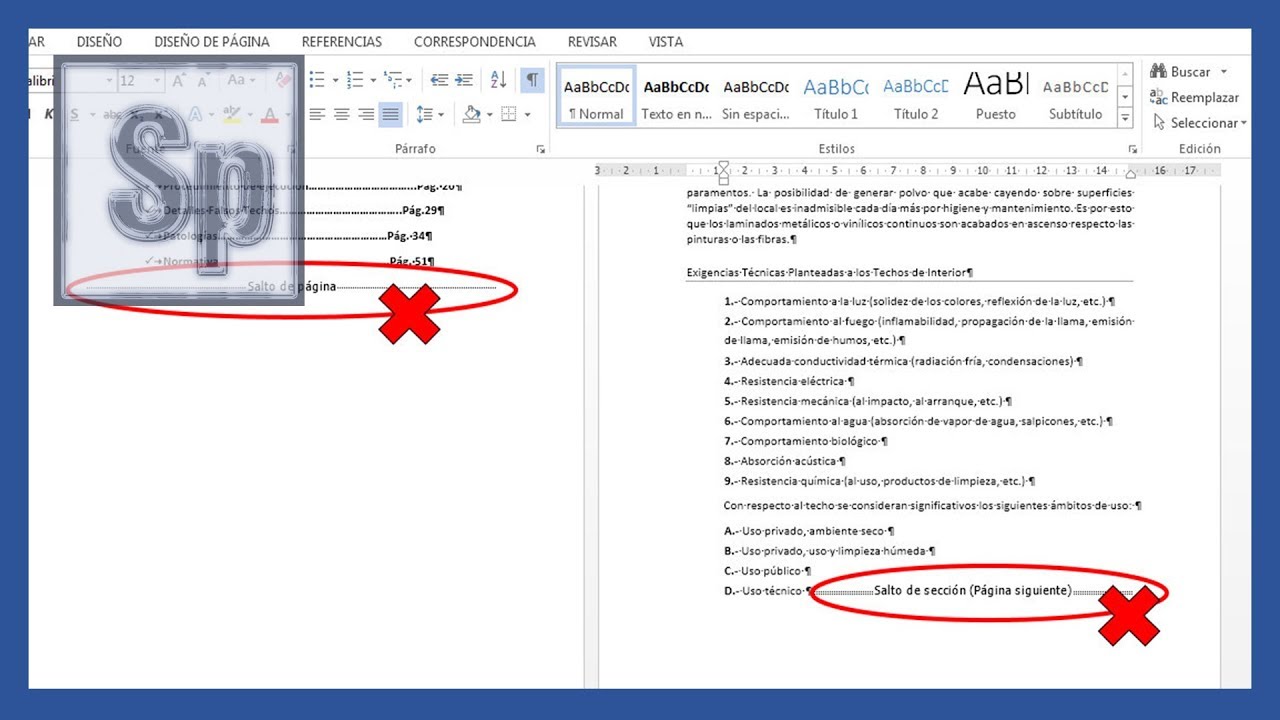Click the first line indent ruler marker
The width and height of the screenshot is (1280, 720).
tap(724, 165)
